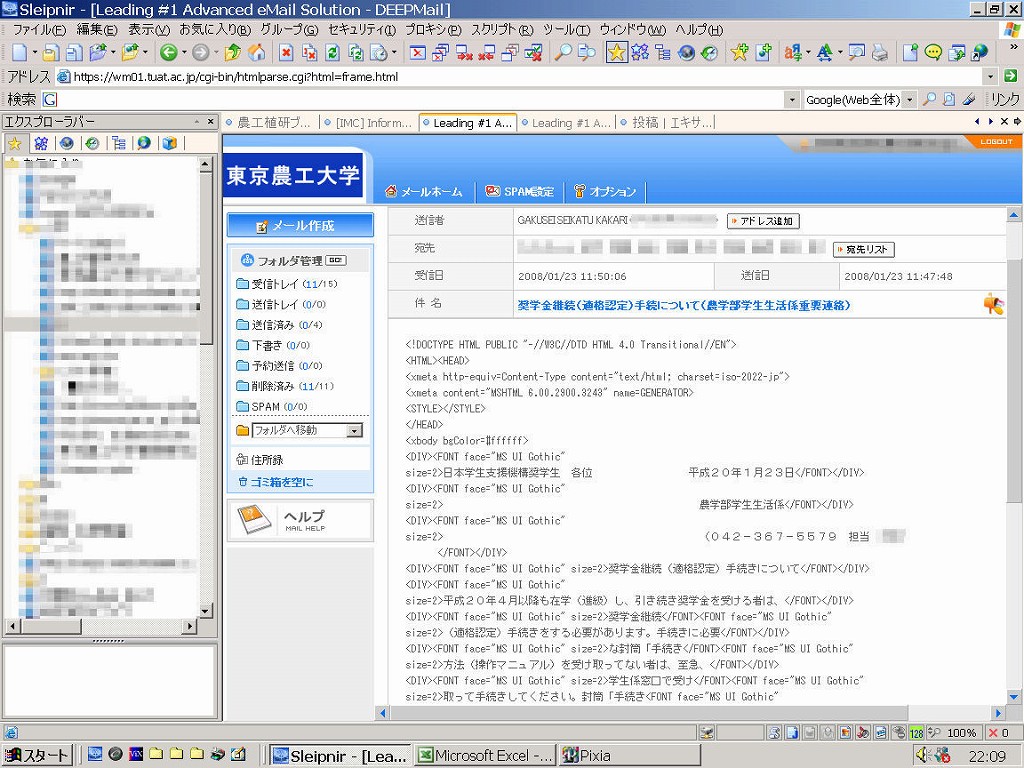Click the character encoding icon
Image resolution: width=1024 pixels, height=768 pixels.
(x=792, y=52)
